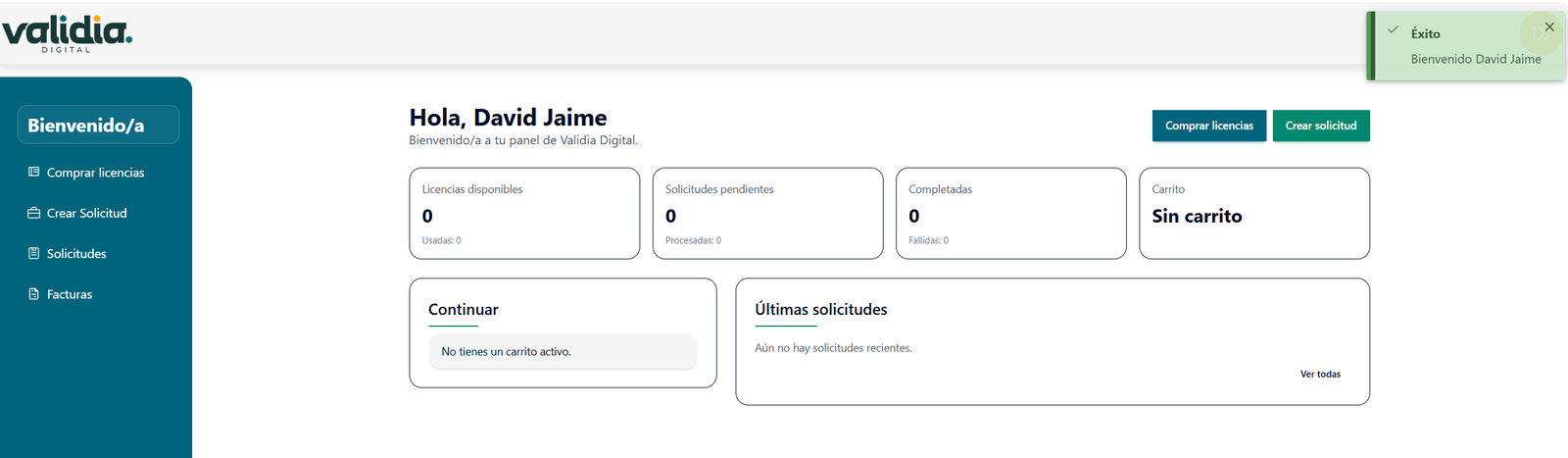This screenshot has width=1568, height=458.
Task: Follow the Ver todas link
Action: point(1320,374)
